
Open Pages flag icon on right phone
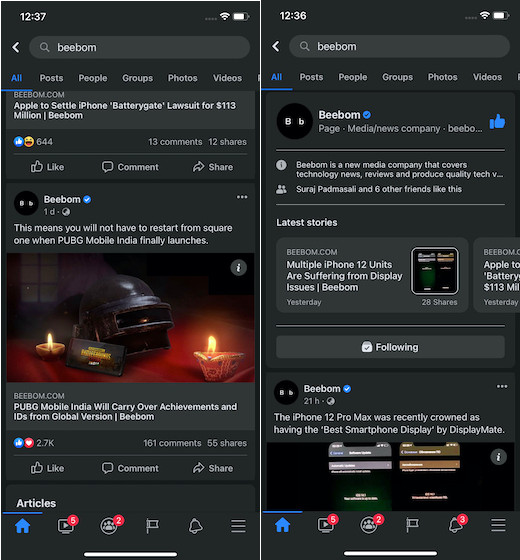point(412,525)
